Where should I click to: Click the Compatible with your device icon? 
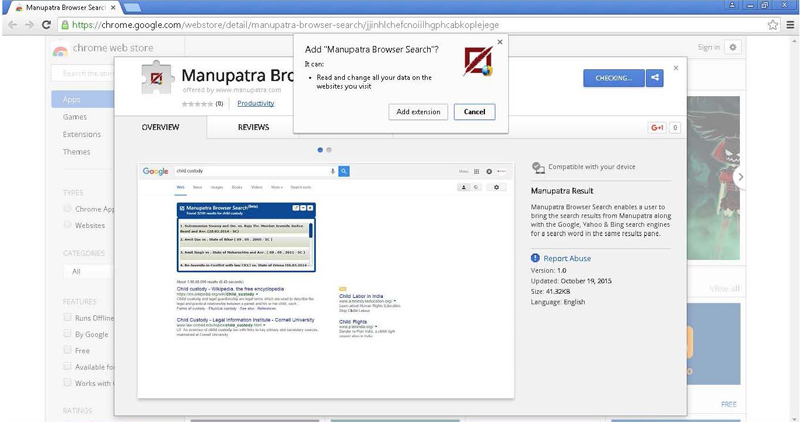(x=538, y=167)
